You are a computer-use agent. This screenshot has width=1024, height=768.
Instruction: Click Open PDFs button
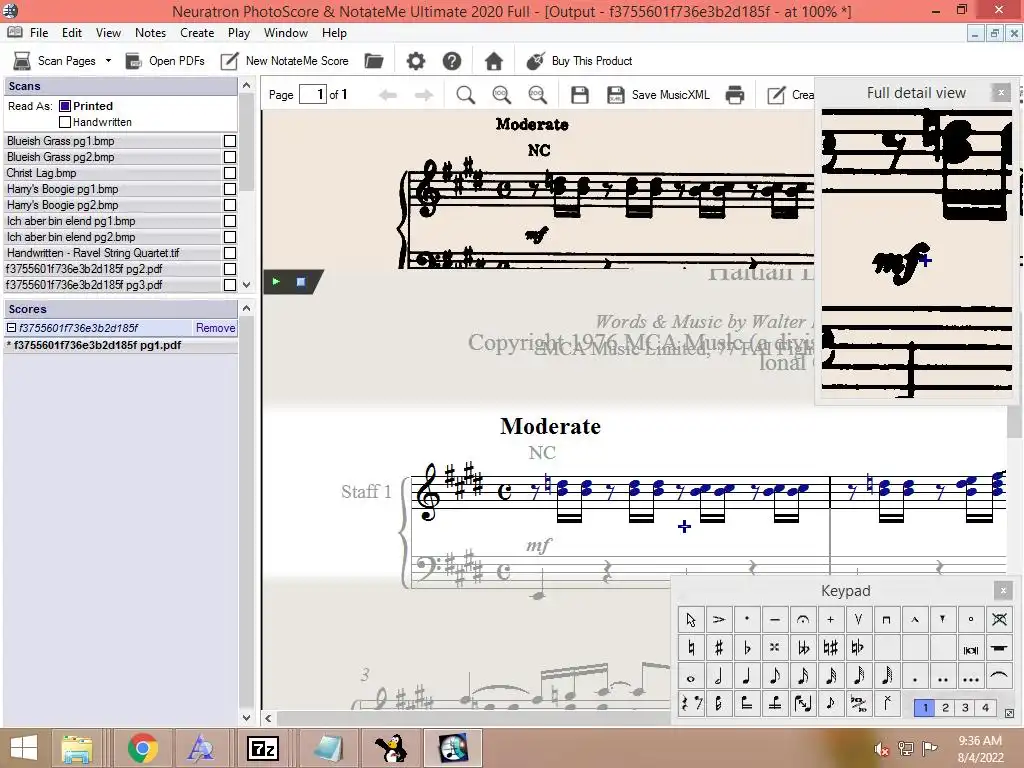point(165,61)
